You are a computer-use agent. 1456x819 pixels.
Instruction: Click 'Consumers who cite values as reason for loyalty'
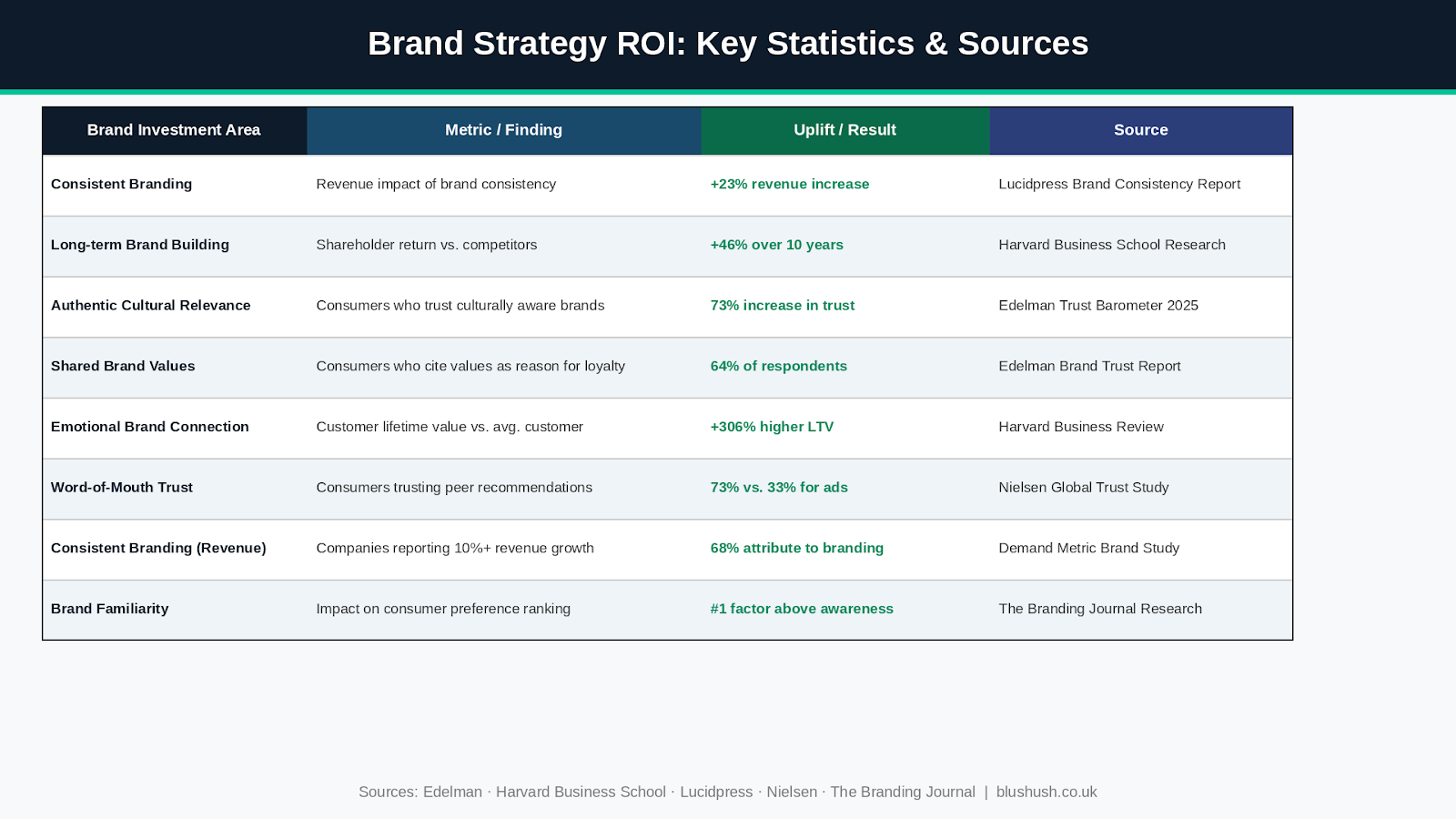pos(470,366)
